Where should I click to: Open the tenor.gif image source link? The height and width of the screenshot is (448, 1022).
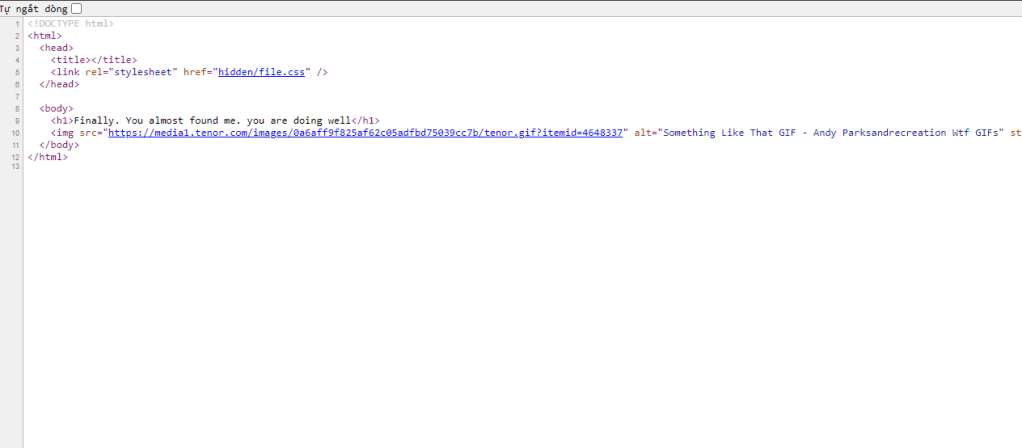[x=365, y=132]
